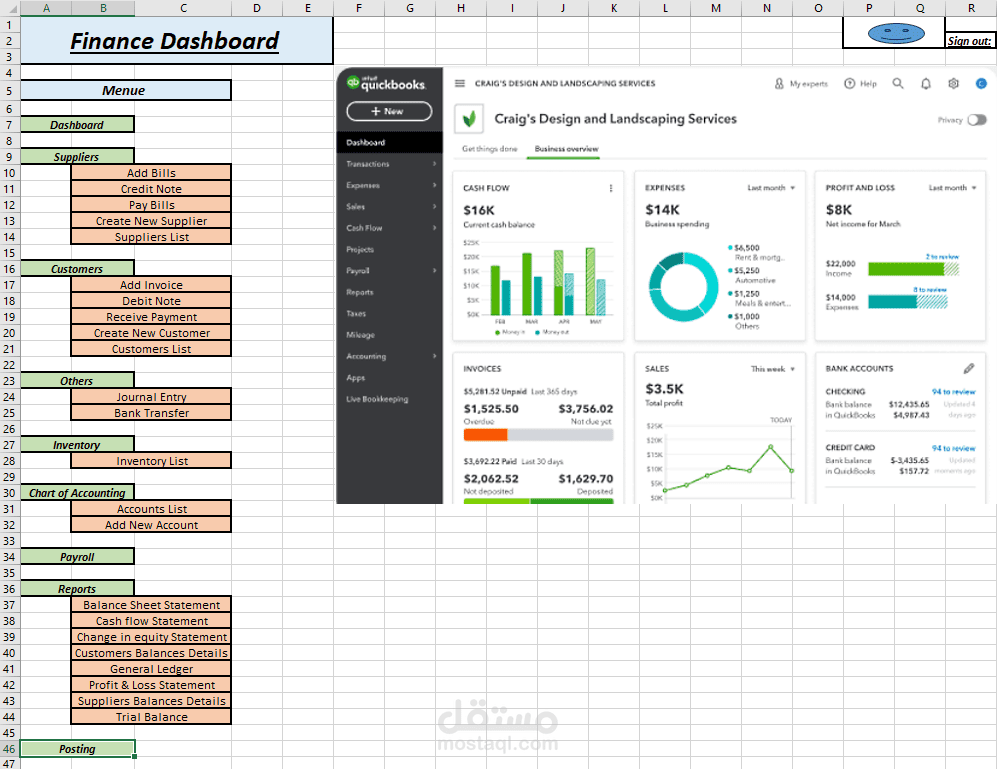Click the Suppliers List button

[151, 237]
